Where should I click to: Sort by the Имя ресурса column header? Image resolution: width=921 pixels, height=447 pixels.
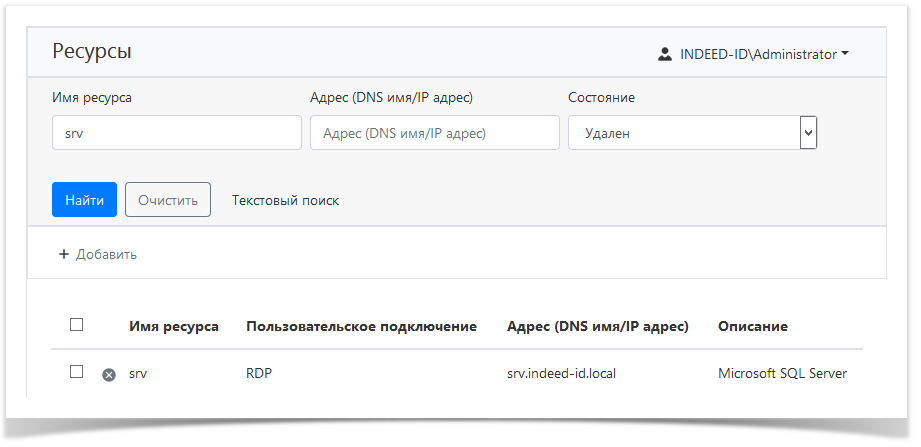pos(174,326)
